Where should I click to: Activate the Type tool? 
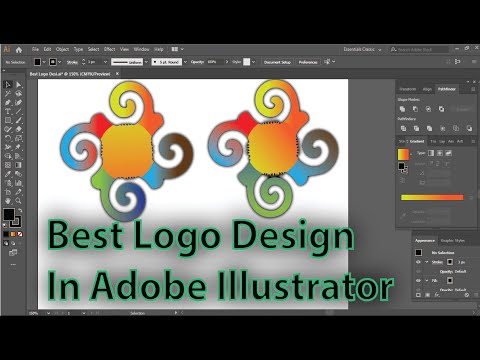coord(8,112)
